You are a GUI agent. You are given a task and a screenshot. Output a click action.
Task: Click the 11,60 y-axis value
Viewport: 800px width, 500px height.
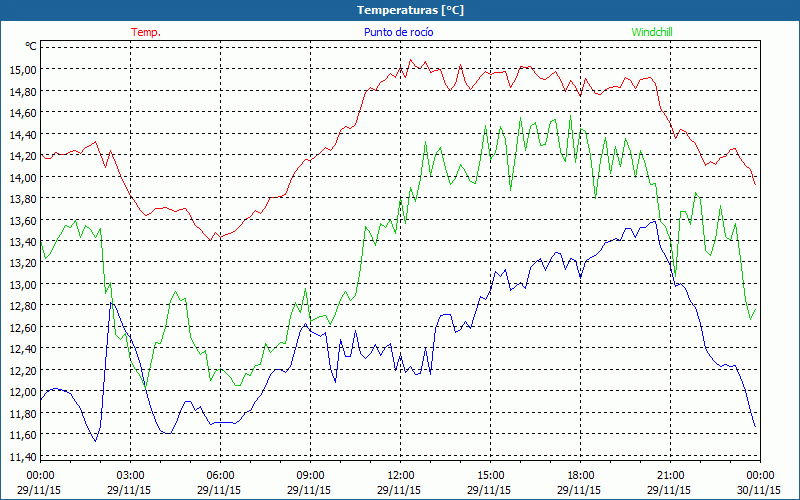click(23, 435)
